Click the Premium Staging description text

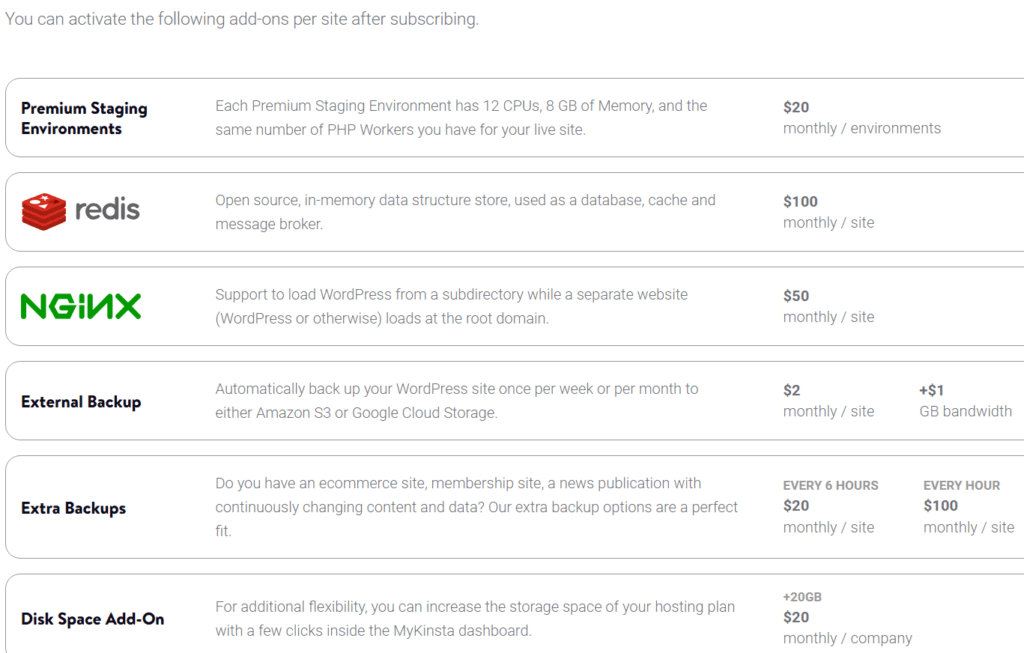click(461, 117)
